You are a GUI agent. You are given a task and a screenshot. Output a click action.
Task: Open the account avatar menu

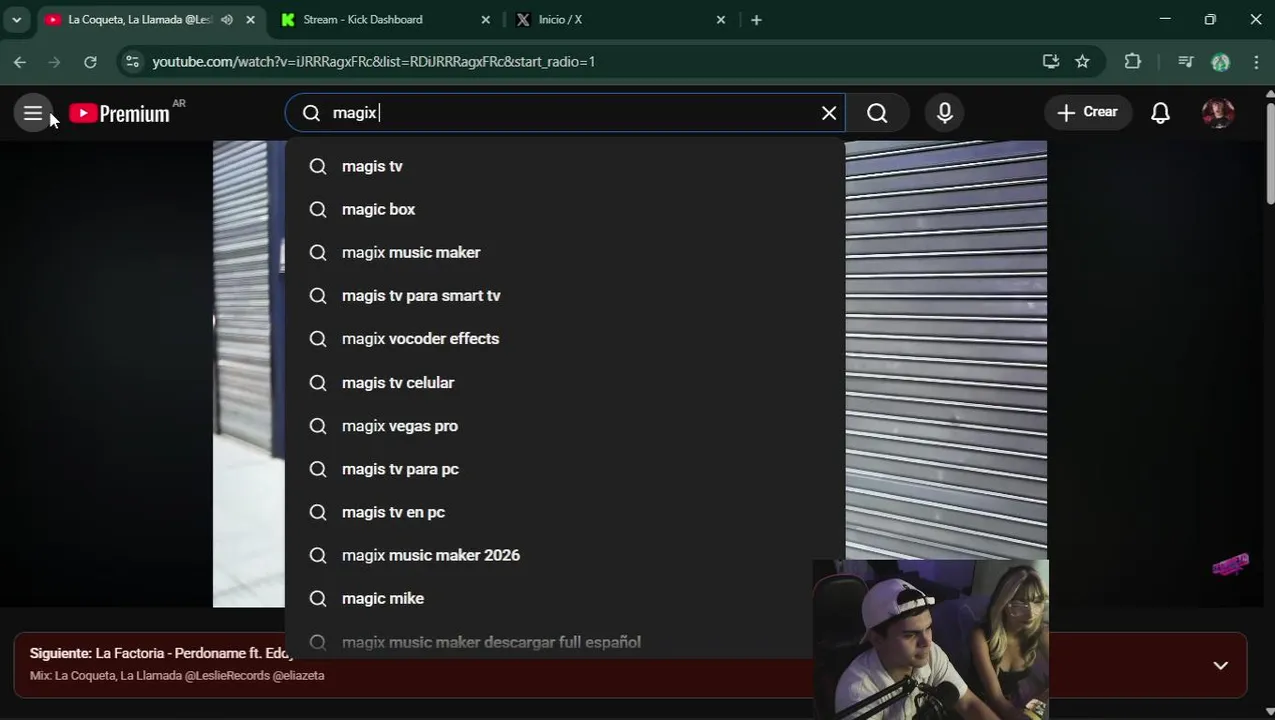(1218, 113)
